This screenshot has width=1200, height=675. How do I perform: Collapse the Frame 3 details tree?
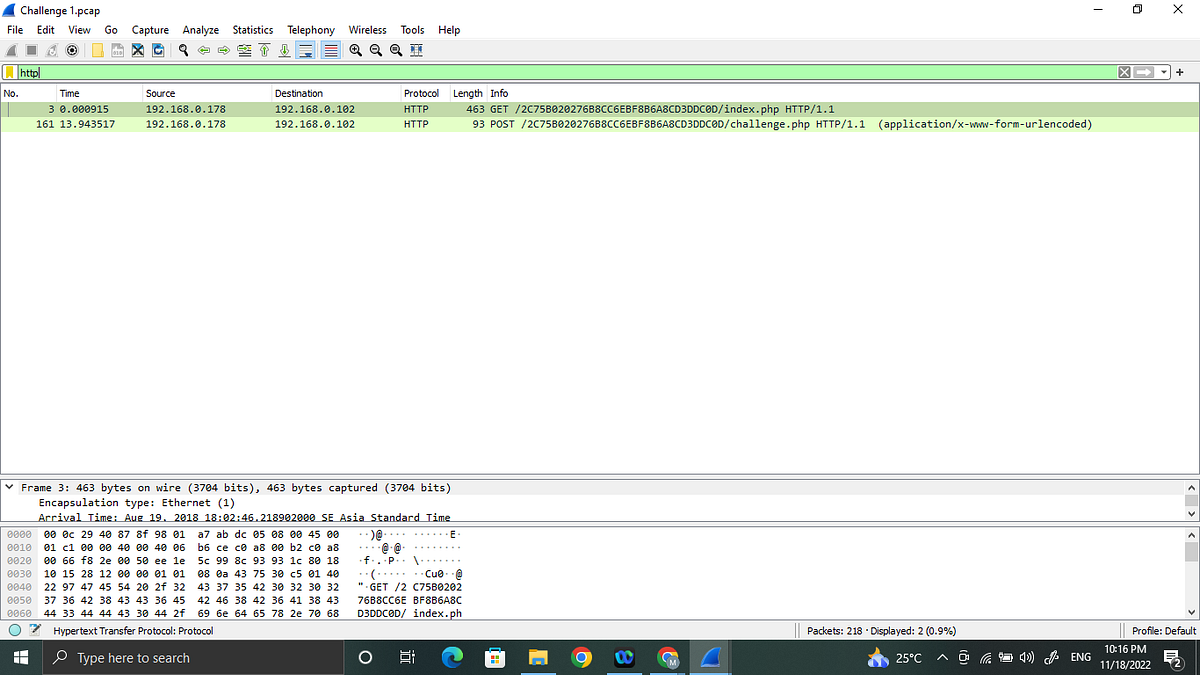tap(9, 487)
